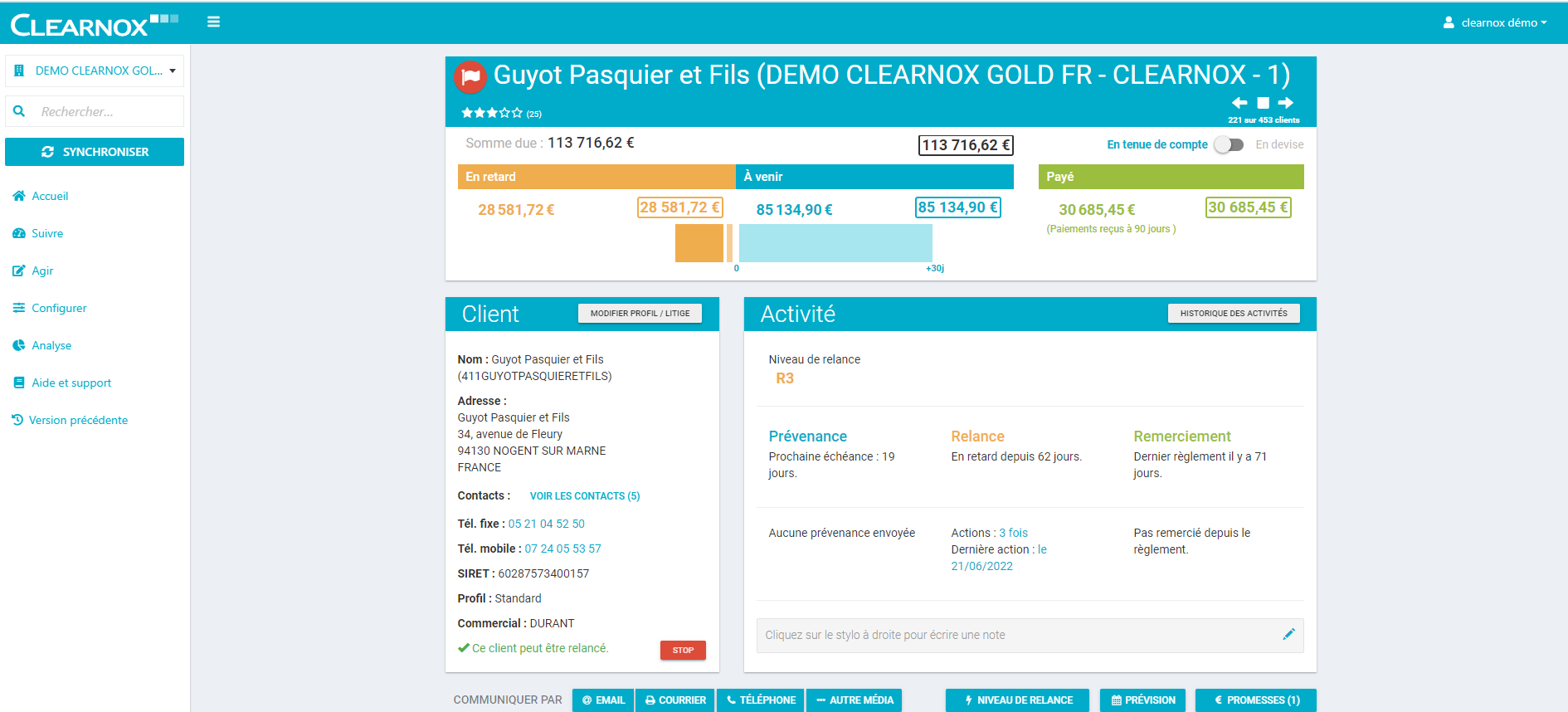1568x712 pixels.
Task: Open last action date 21/06/2022
Action: [981, 566]
